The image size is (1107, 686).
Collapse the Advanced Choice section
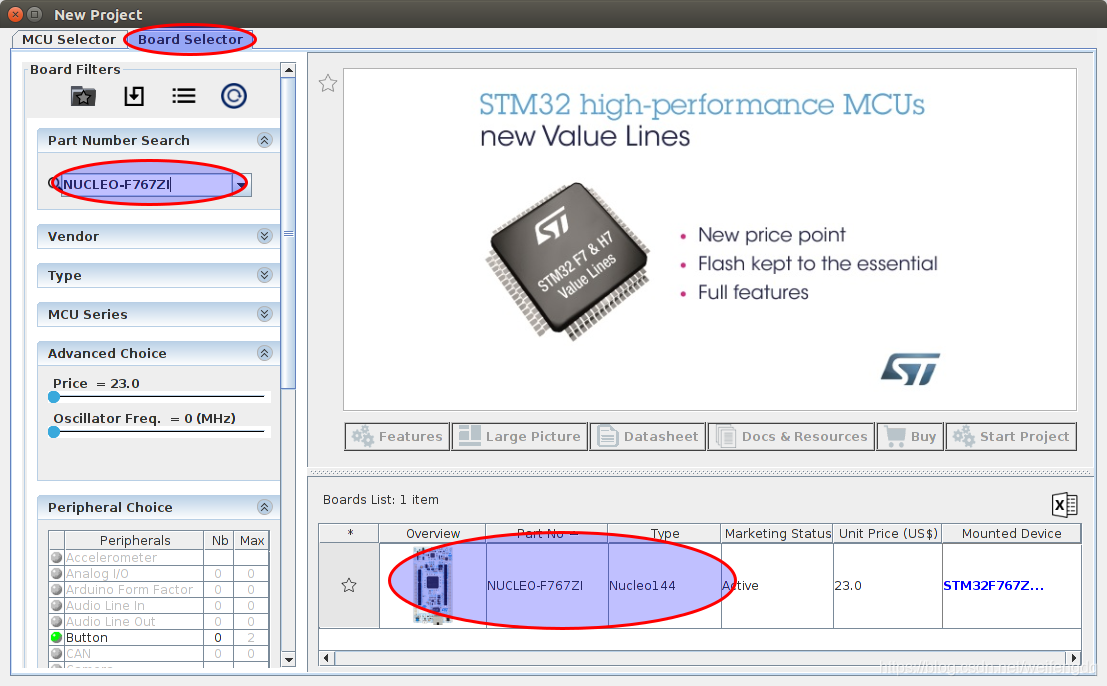[x=265, y=353]
